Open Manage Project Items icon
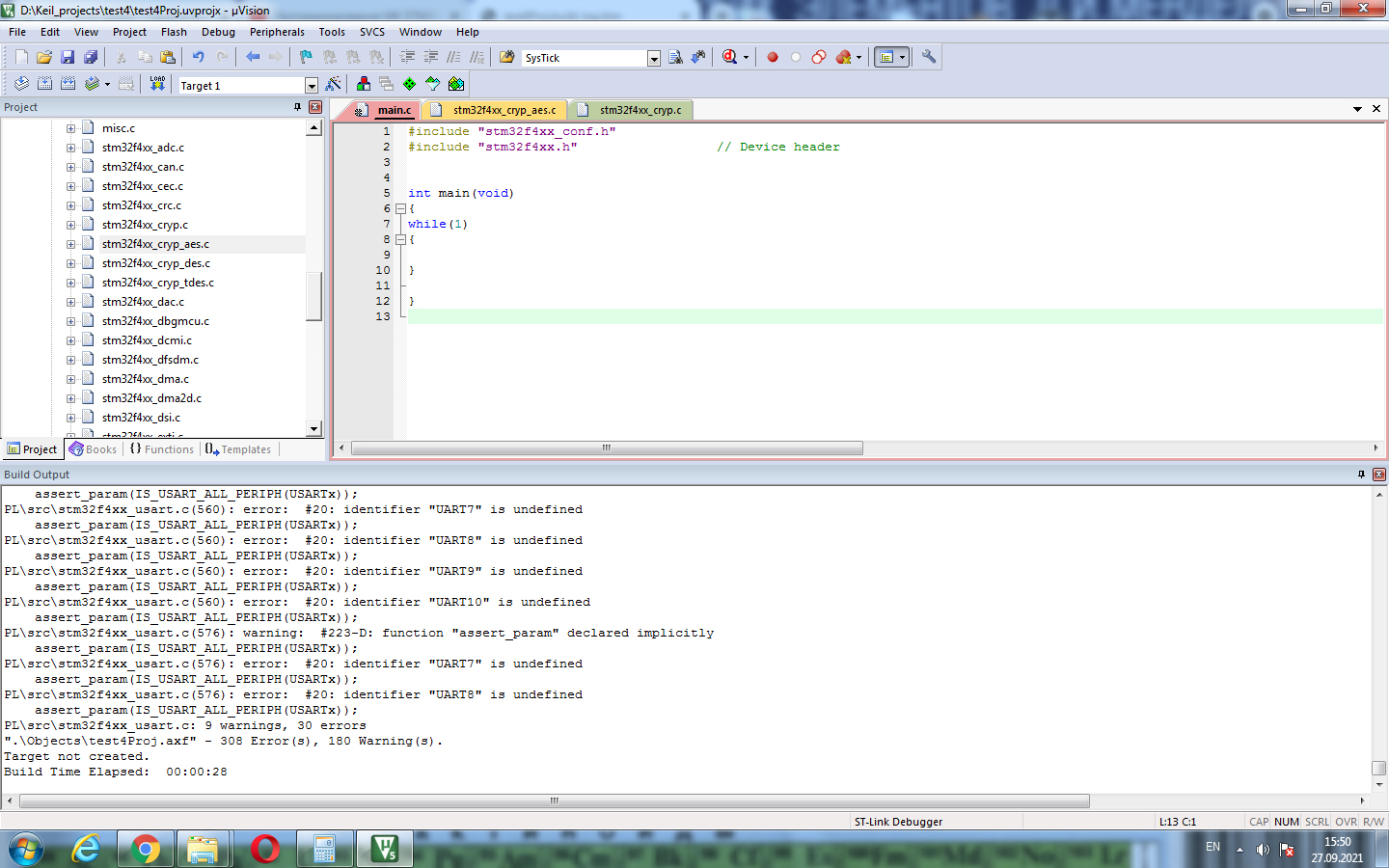1389x868 pixels. click(364, 85)
